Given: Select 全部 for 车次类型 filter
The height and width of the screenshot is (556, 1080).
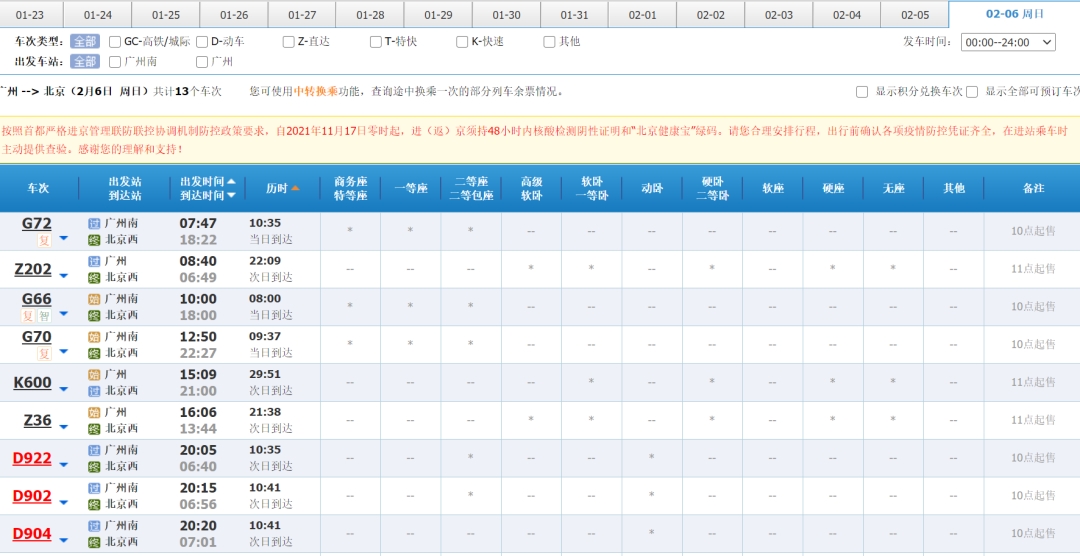Looking at the screenshot, I should [85, 42].
